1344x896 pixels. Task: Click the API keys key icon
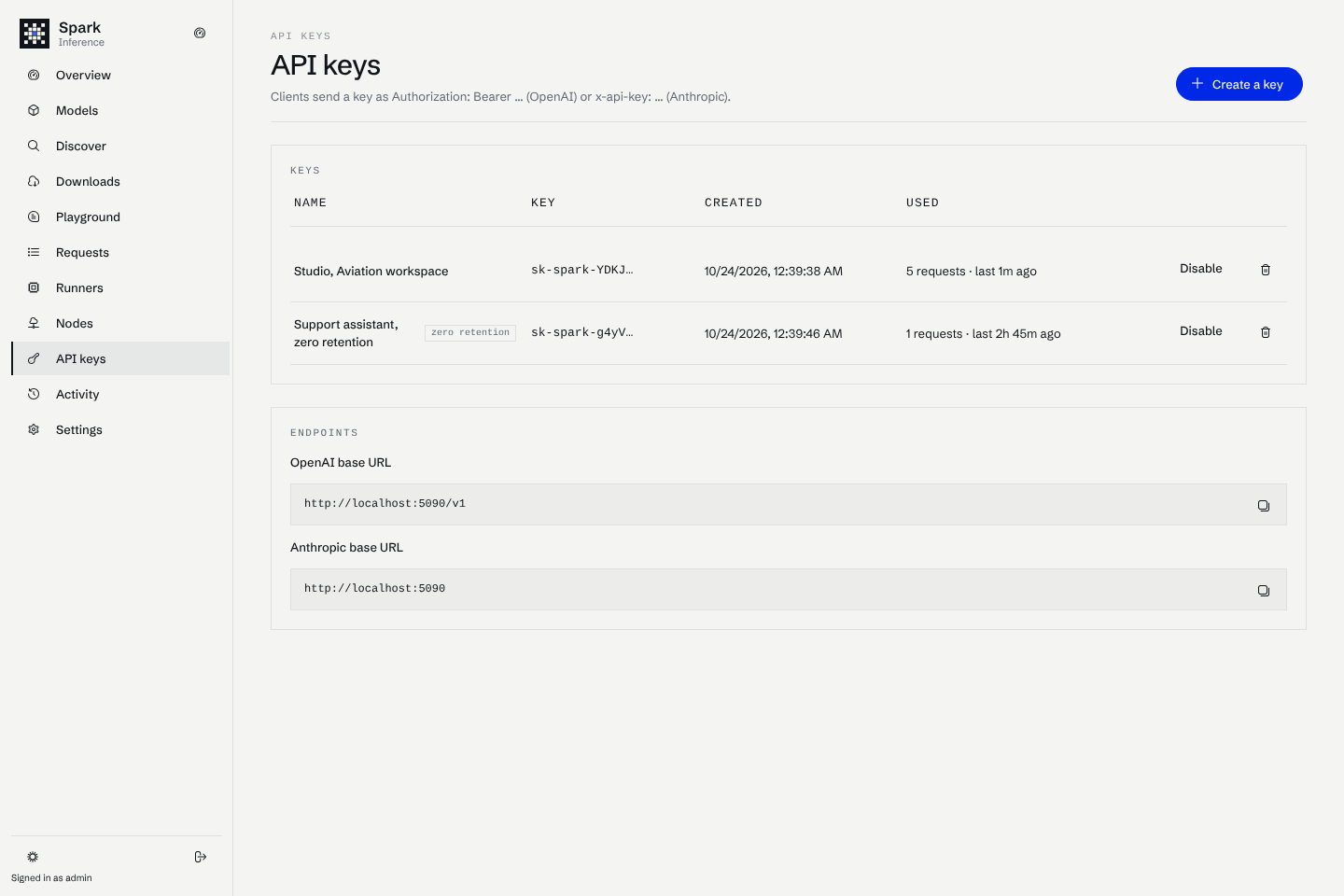[34, 358]
